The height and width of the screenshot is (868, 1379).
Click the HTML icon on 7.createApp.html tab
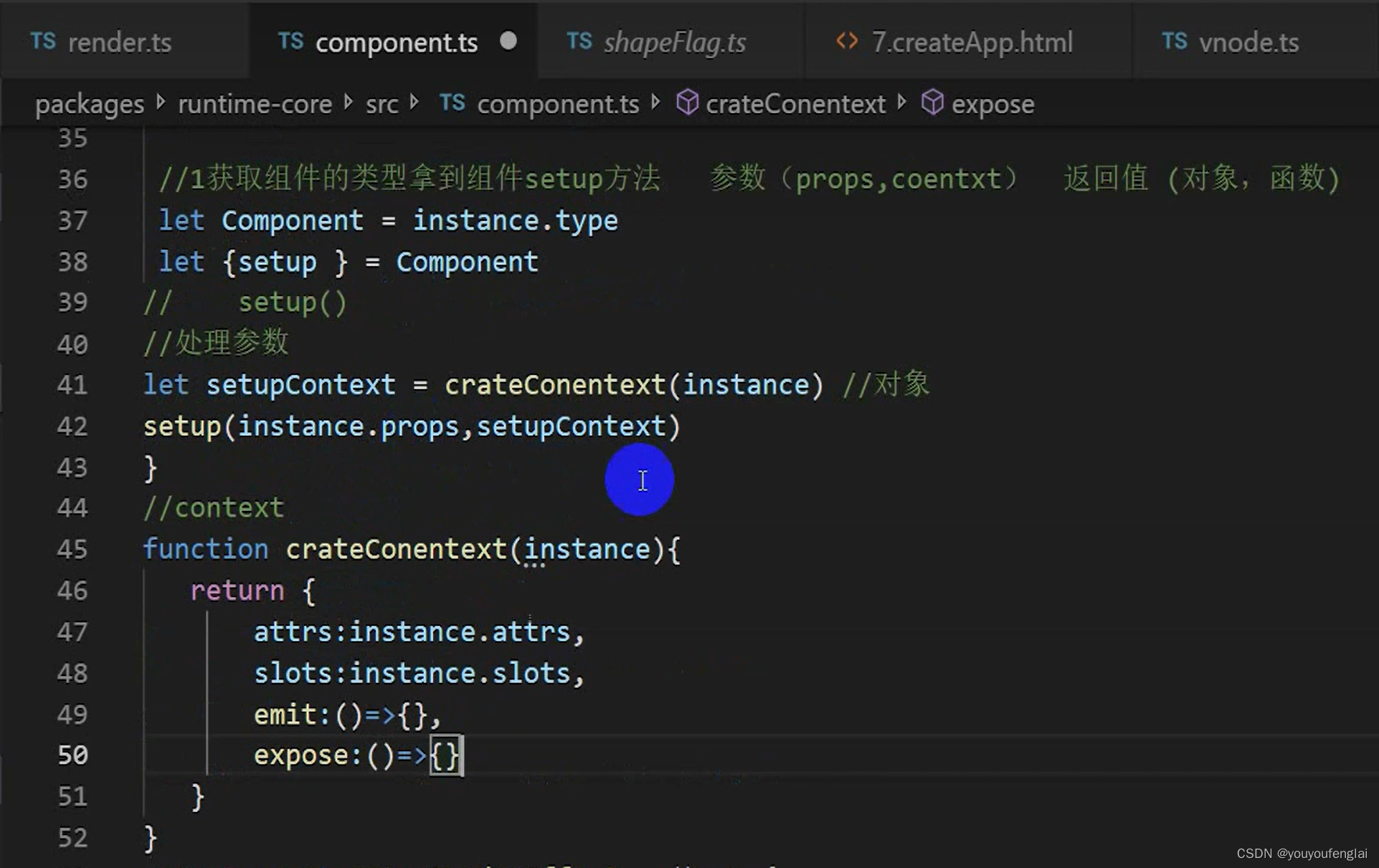pos(847,41)
